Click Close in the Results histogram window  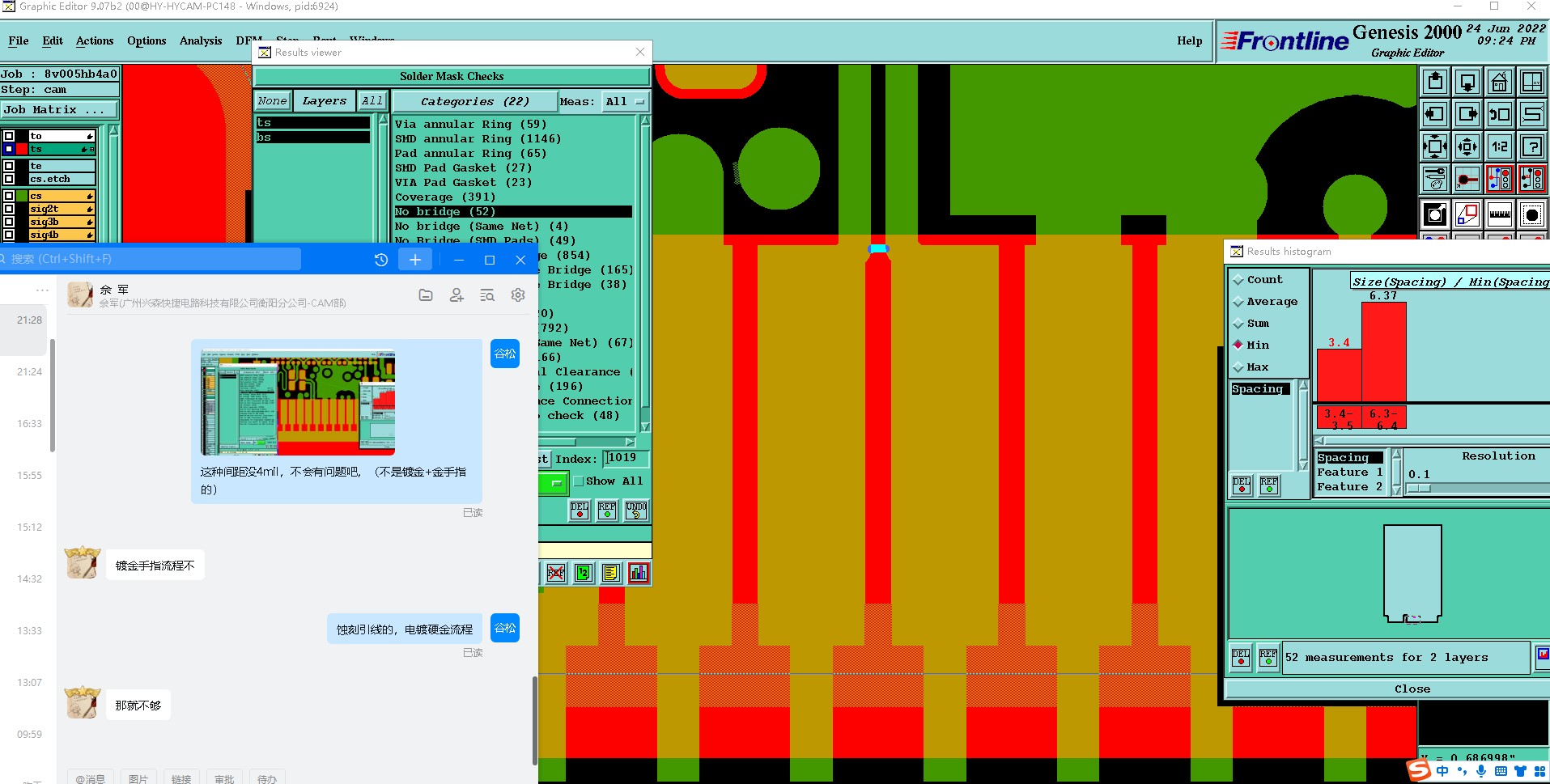(1412, 689)
